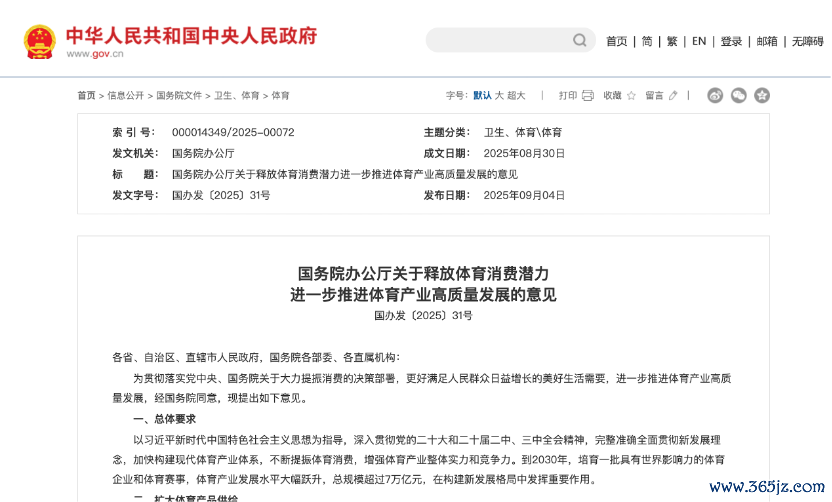Screen dimensions: 832x502
Task: Click the national emblem logo
Action: click(x=40, y=42)
